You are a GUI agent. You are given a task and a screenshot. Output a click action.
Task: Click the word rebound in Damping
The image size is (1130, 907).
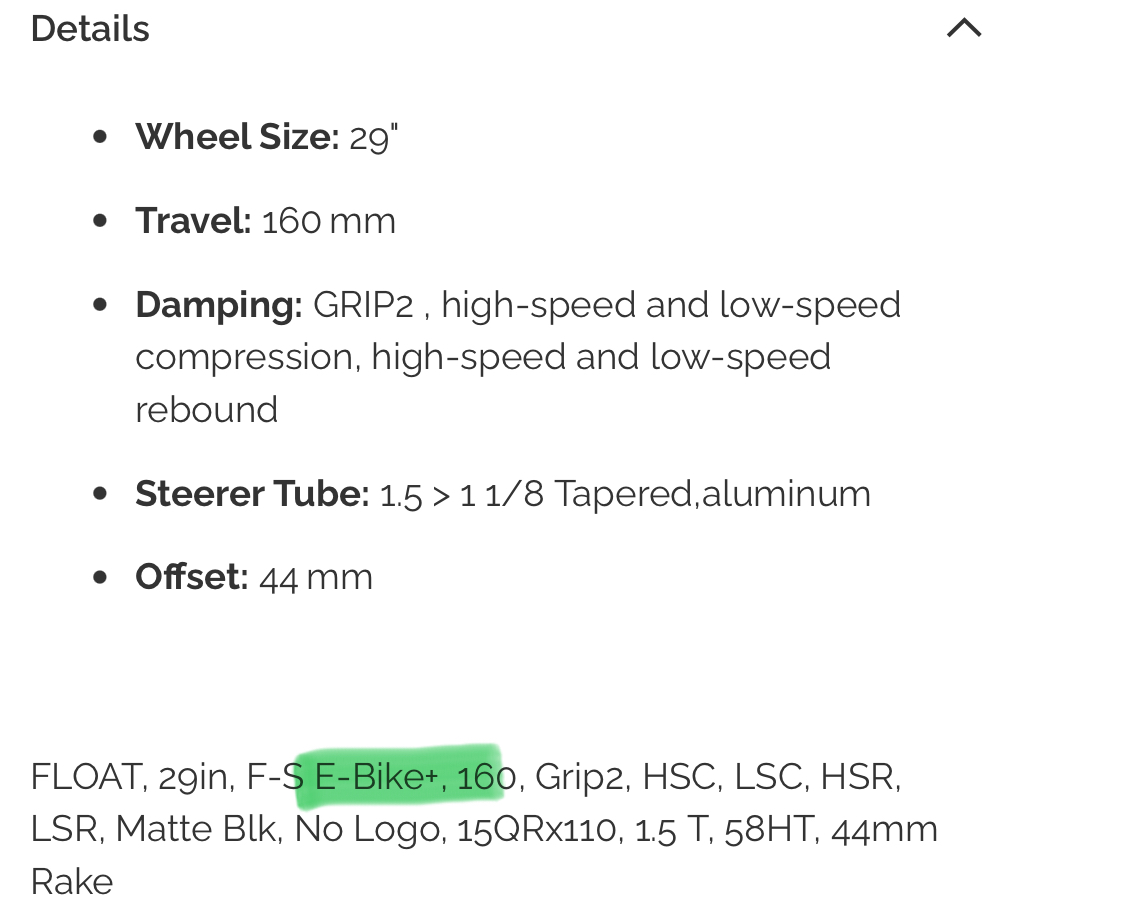pos(206,409)
